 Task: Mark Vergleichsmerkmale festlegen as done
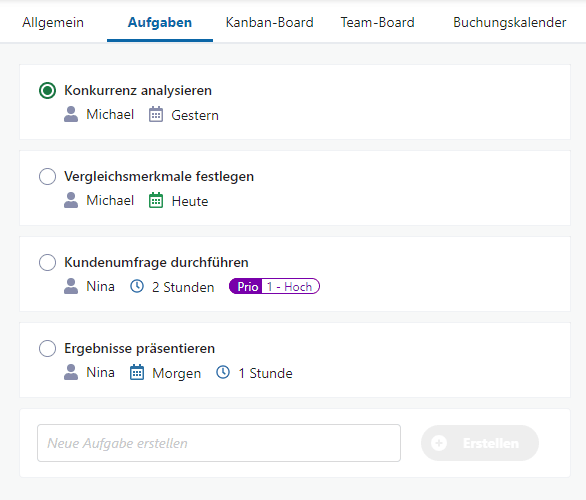pos(47,176)
